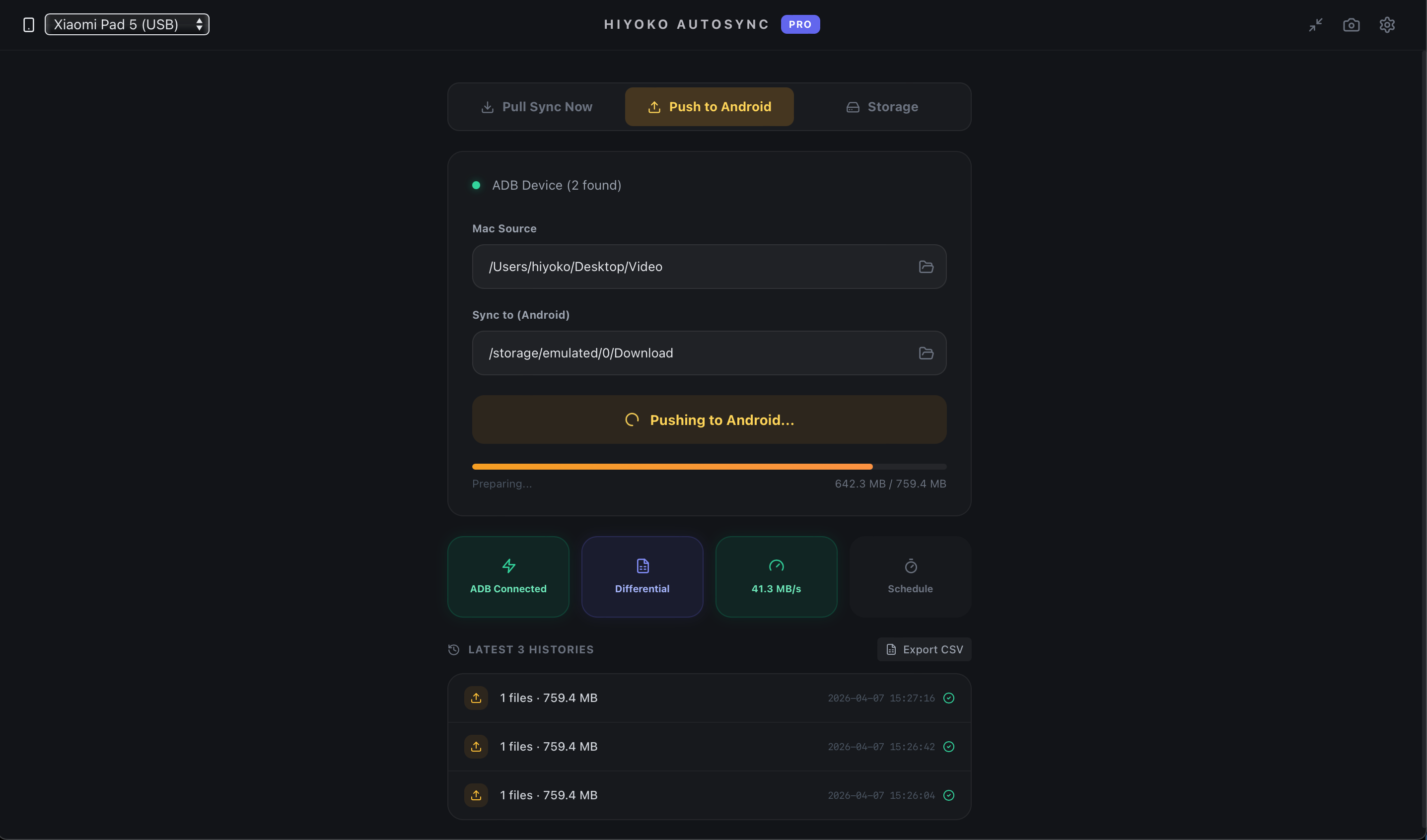
Task: Click the speedometer gauge icon
Action: tap(777, 566)
